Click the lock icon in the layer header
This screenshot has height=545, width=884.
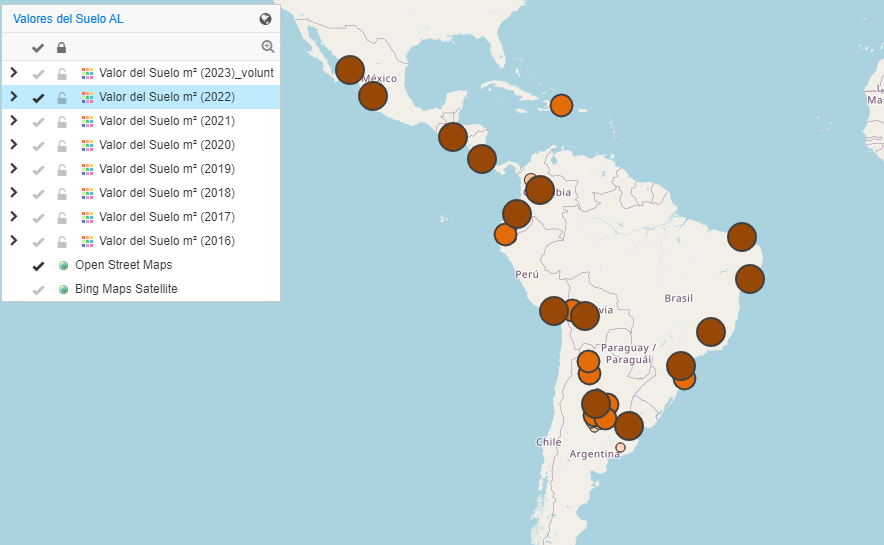click(x=62, y=48)
